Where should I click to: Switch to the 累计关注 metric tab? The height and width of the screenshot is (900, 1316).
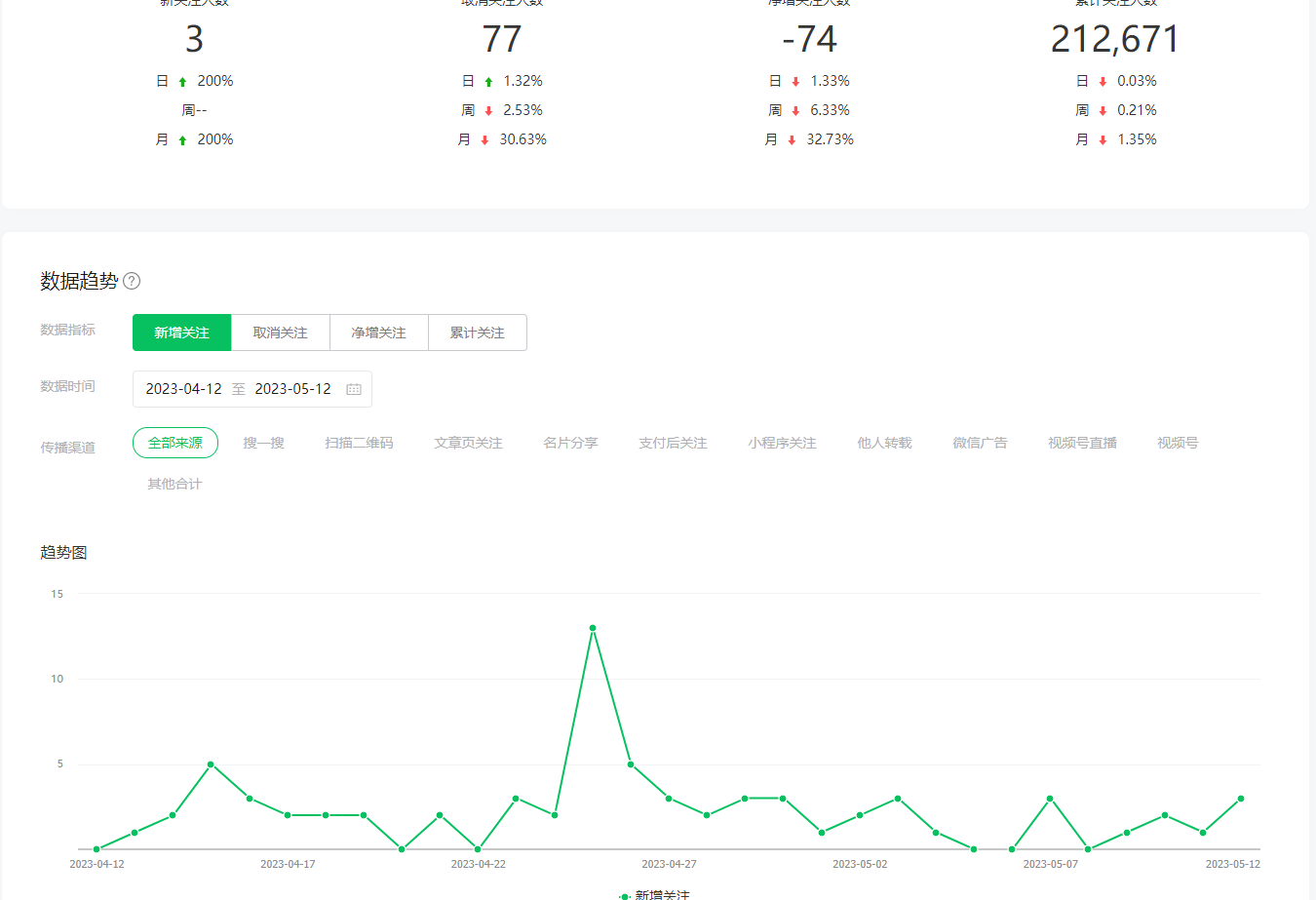[x=477, y=333]
